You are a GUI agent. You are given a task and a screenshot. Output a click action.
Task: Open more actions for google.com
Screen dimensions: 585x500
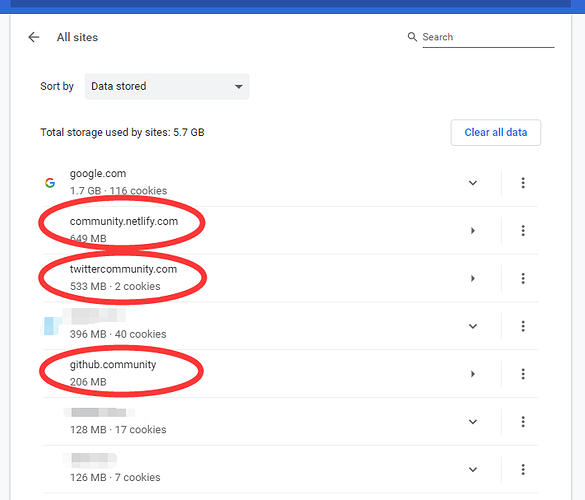coord(523,183)
